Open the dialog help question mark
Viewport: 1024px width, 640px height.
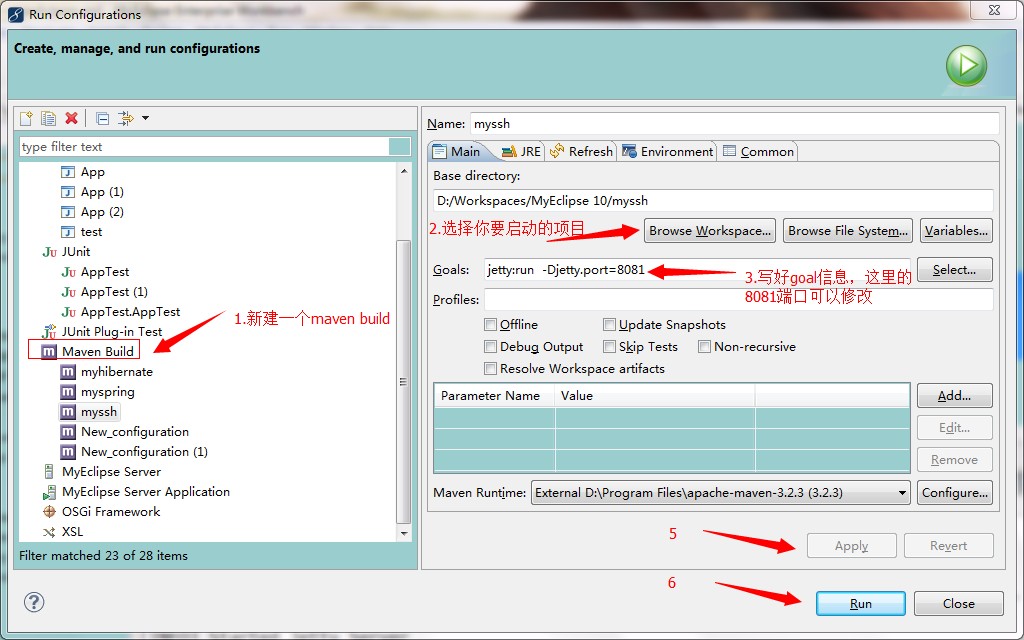[x=34, y=601]
